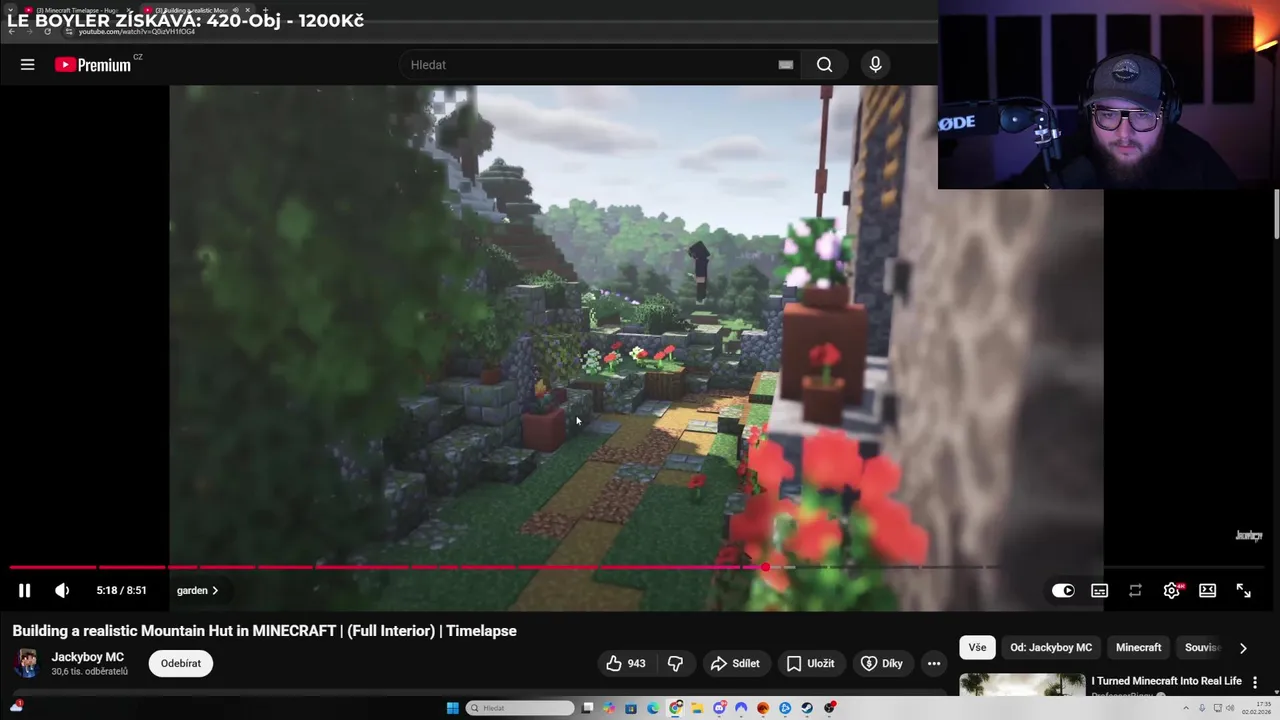Show more filter chips with right arrow
Image resolution: width=1280 pixels, height=720 pixels.
click(x=1243, y=648)
